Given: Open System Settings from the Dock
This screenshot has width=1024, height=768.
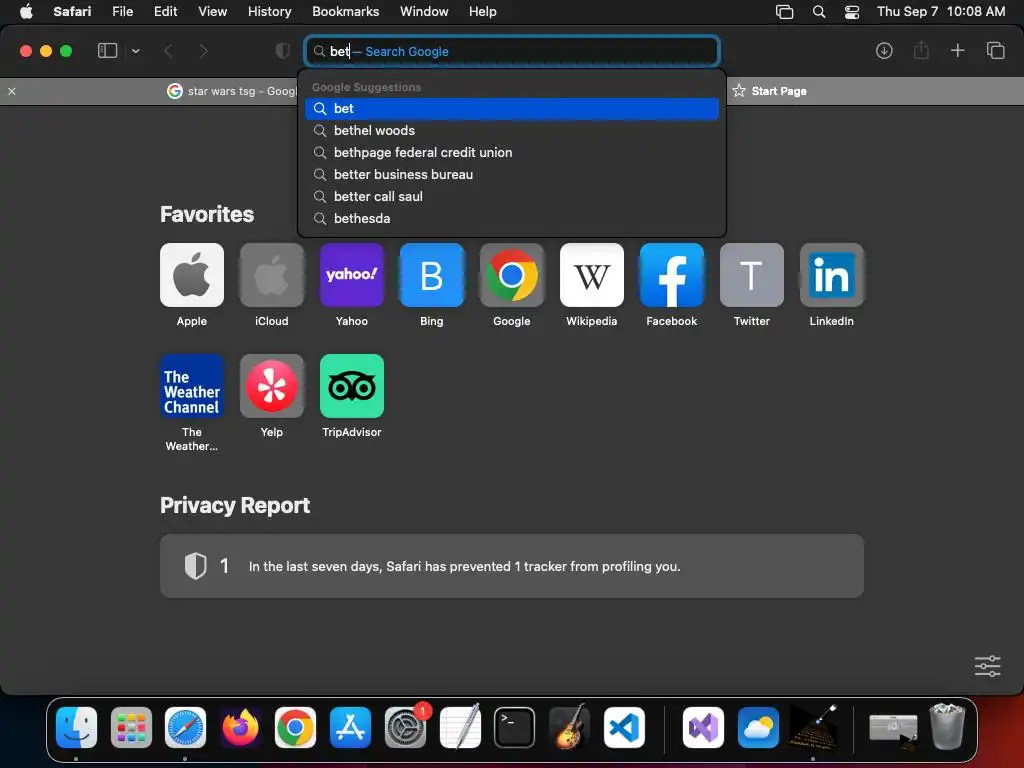Looking at the screenshot, I should pyautogui.click(x=405, y=727).
